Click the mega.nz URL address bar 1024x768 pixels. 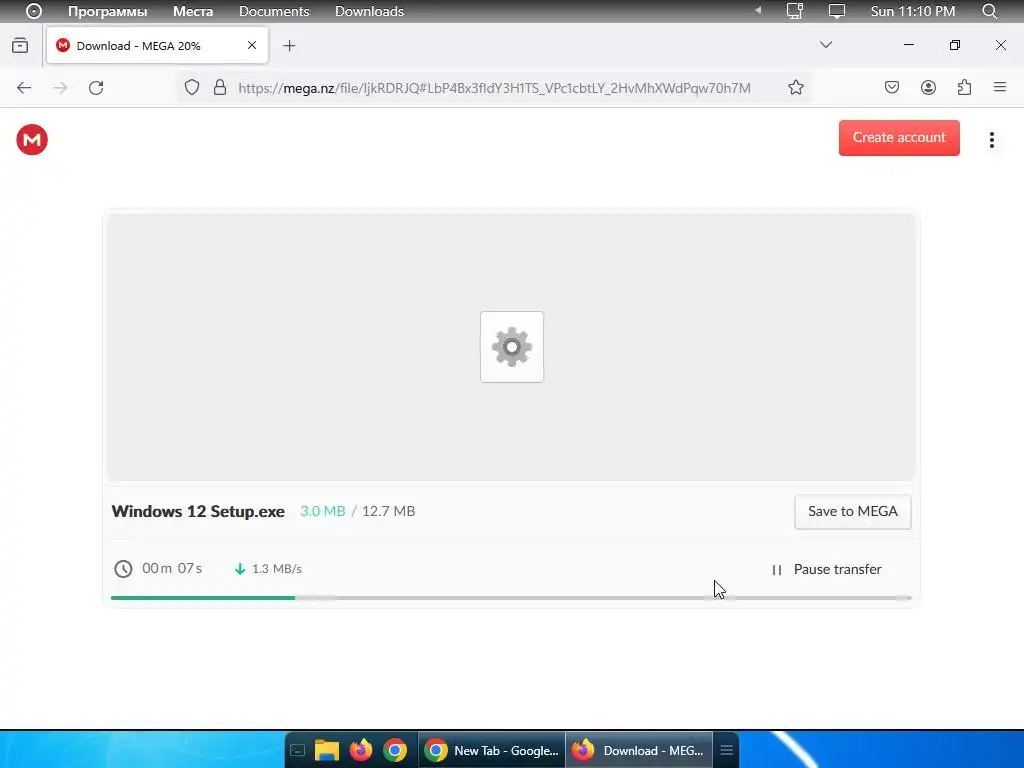(494, 88)
